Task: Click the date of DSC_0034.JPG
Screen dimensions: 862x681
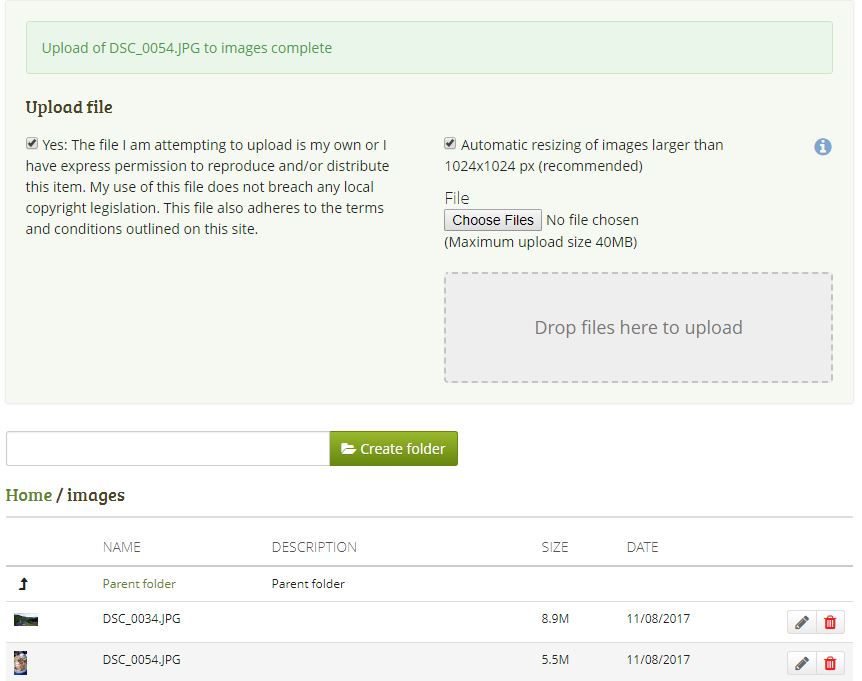Action: pos(658,619)
